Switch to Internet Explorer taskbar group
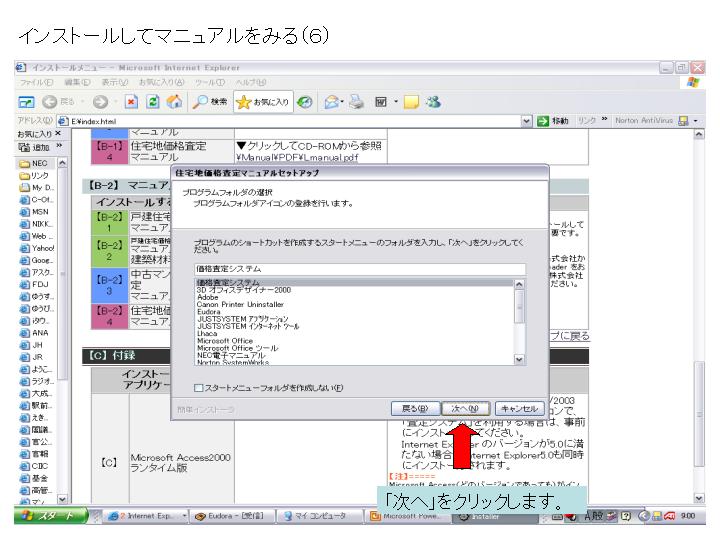 click(x=146, y=516)
